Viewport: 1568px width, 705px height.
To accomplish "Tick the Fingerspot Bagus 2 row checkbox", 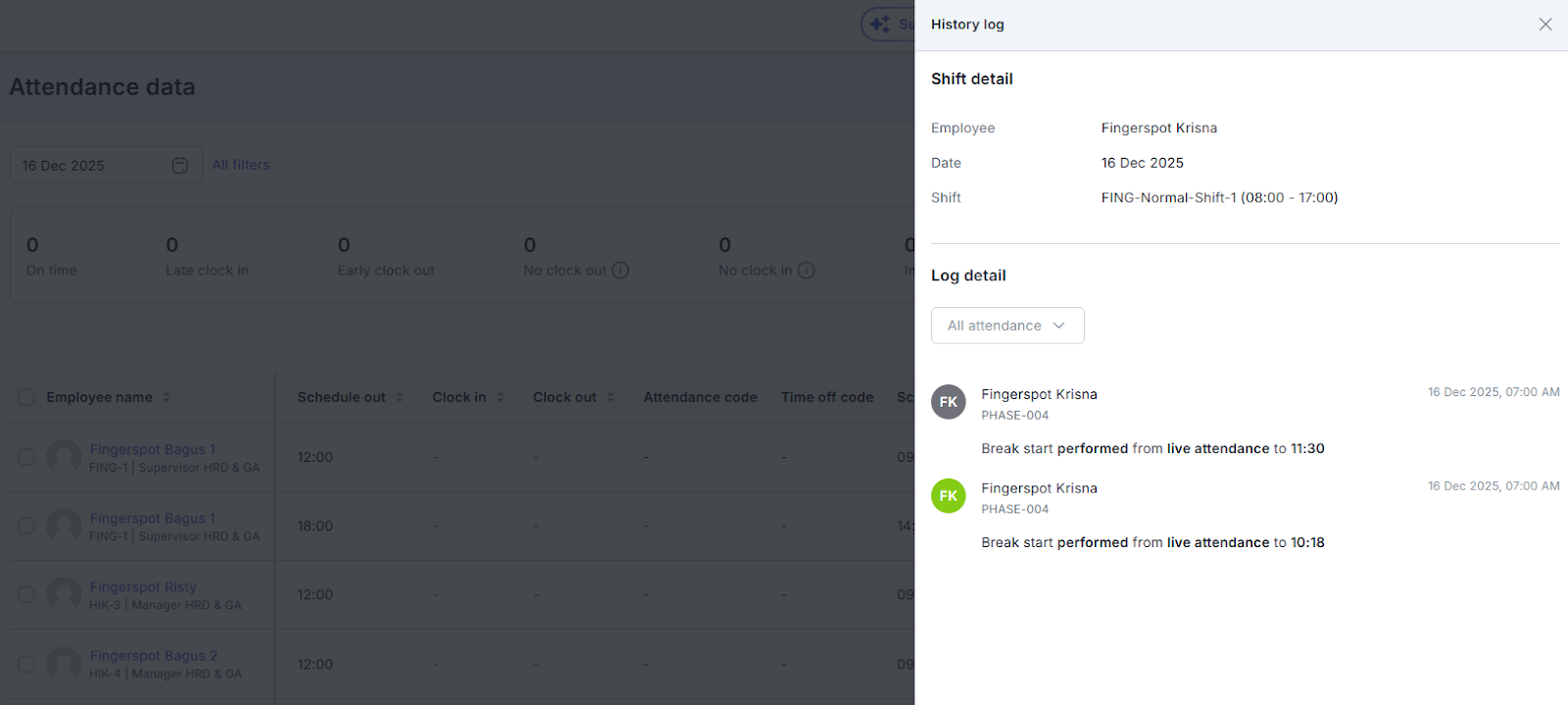I will point(26,664).
